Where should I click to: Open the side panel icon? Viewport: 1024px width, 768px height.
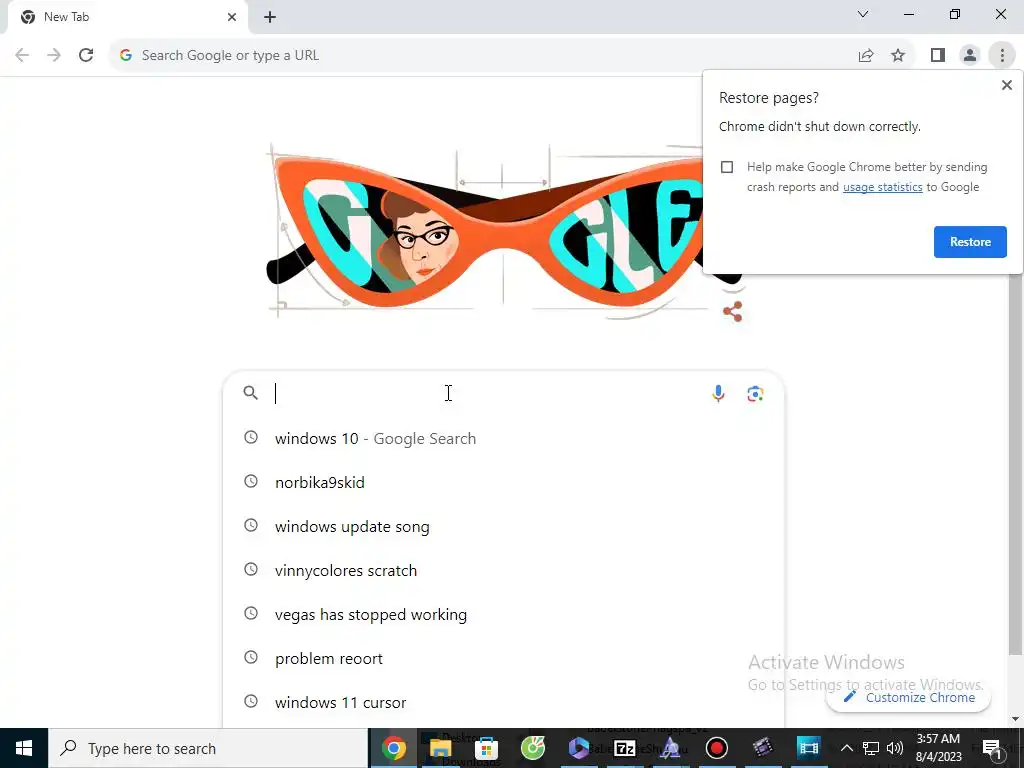[x=938, y=56]
